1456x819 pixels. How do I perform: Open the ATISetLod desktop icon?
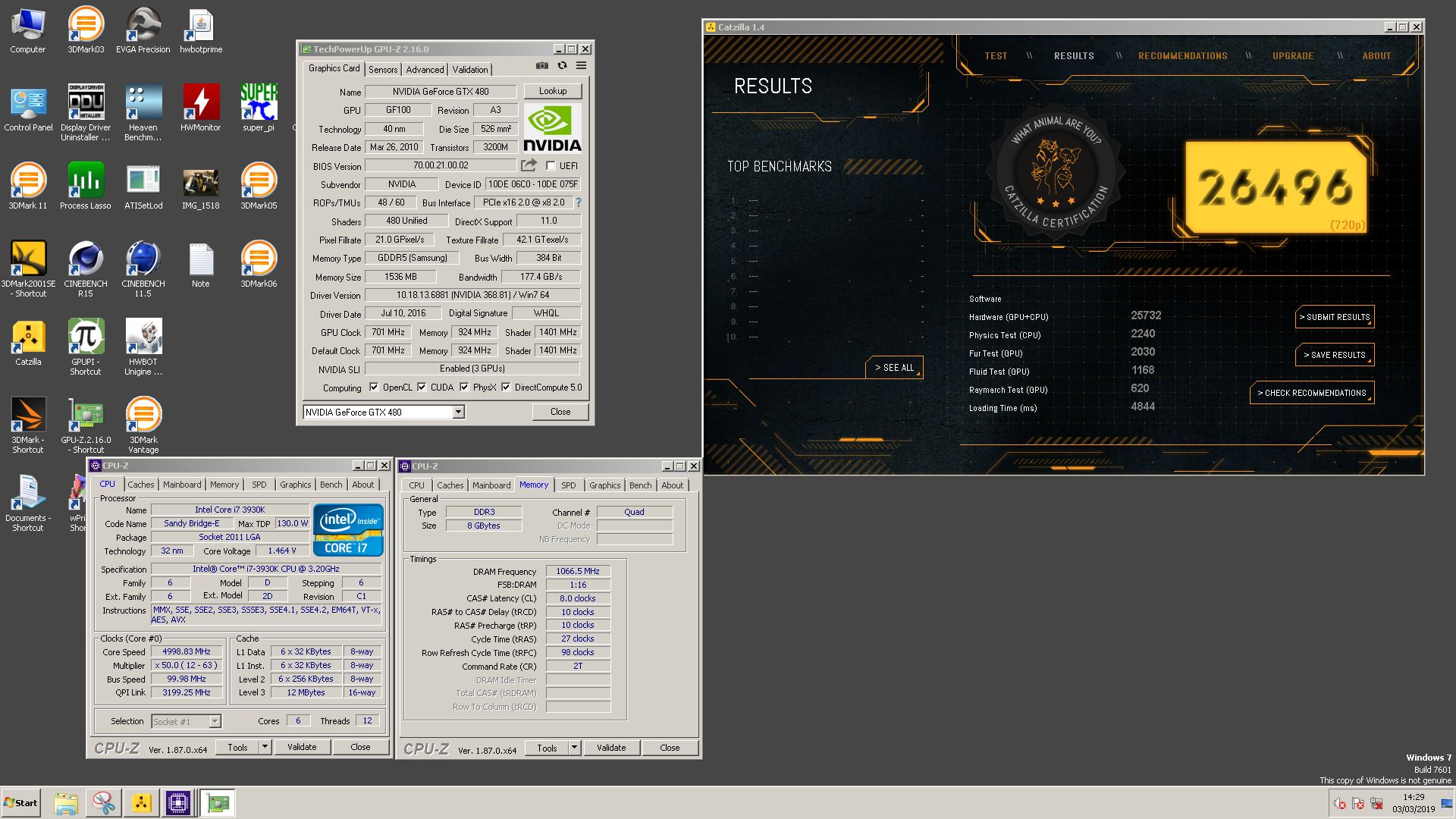click(x=143, y=186)
